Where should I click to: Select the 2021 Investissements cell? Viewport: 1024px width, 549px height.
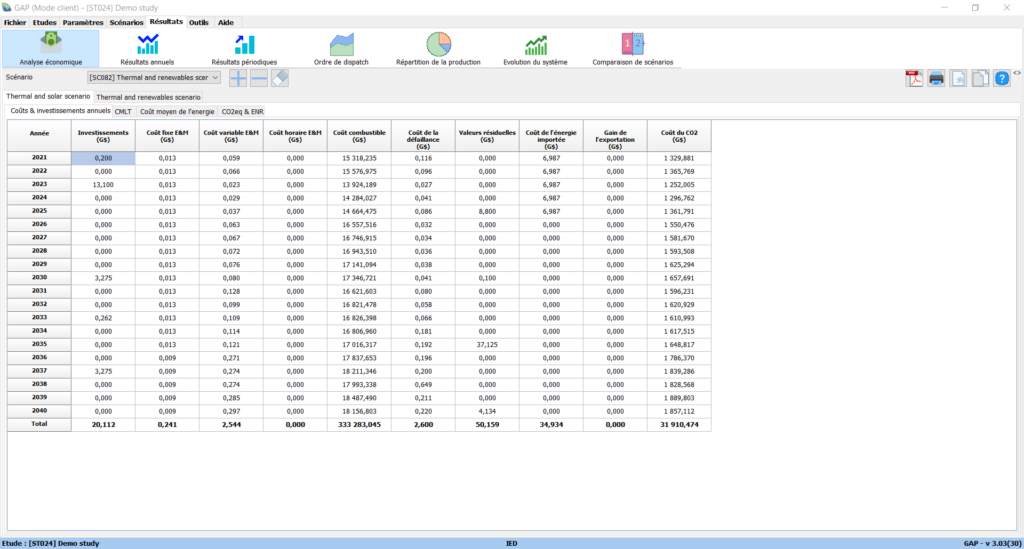point(103,158)
